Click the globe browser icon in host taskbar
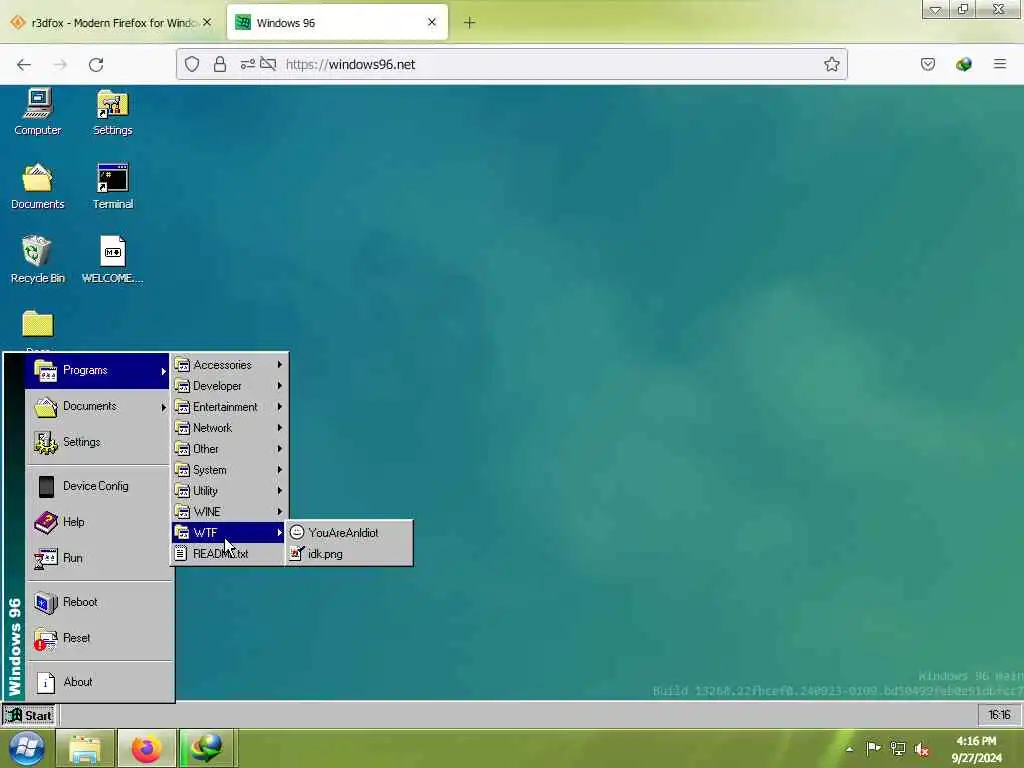Image resolution: width=1024 pixels, height=768 pixels. (208, 748)
